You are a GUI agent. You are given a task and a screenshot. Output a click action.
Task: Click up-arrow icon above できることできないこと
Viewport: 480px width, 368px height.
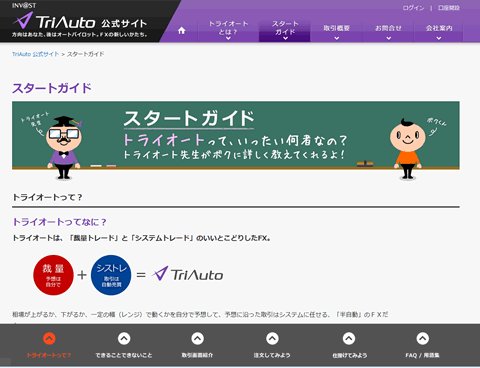(124, 339)
